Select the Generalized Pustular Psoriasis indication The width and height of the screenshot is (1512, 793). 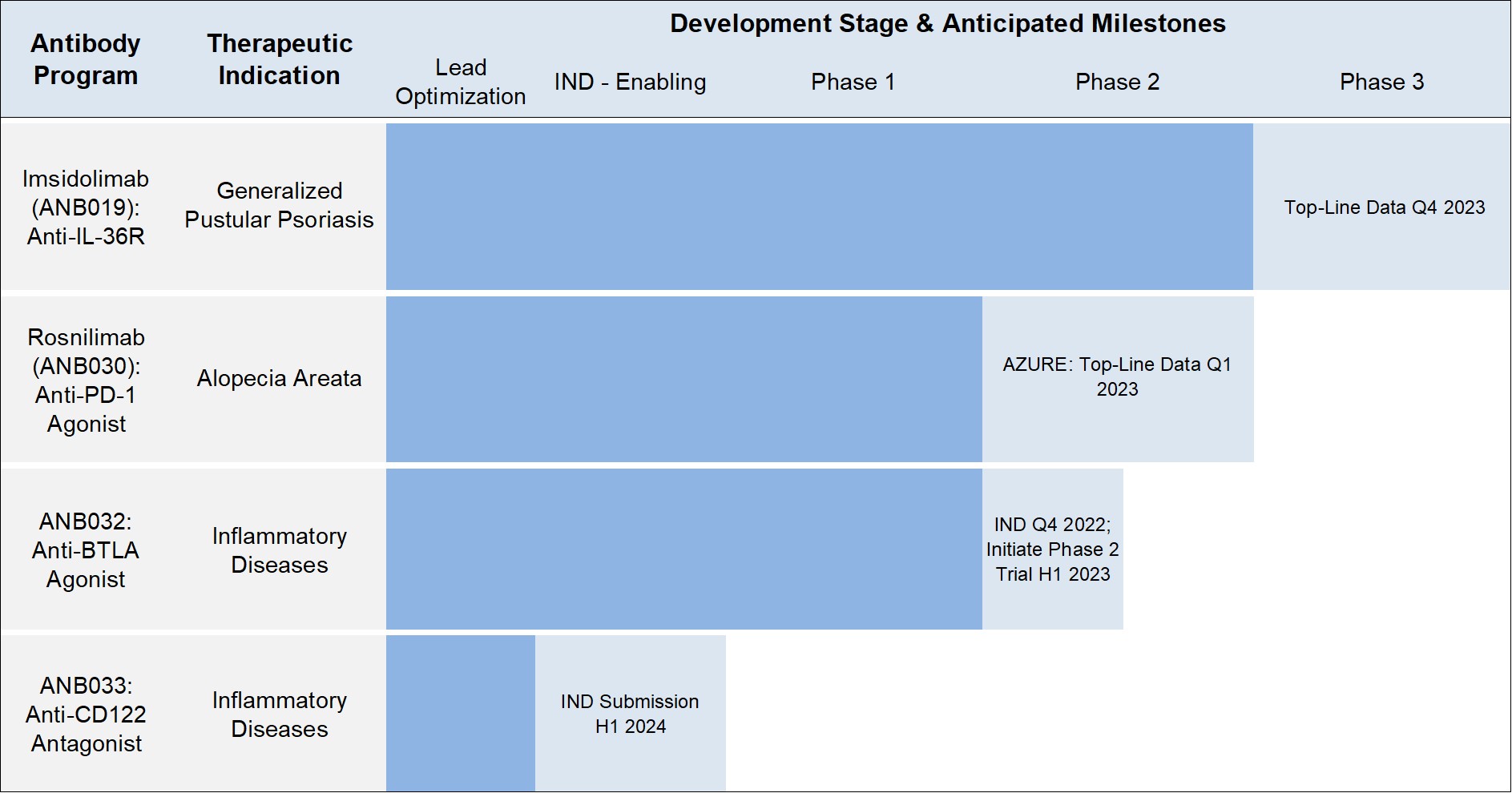pos(279,205)
